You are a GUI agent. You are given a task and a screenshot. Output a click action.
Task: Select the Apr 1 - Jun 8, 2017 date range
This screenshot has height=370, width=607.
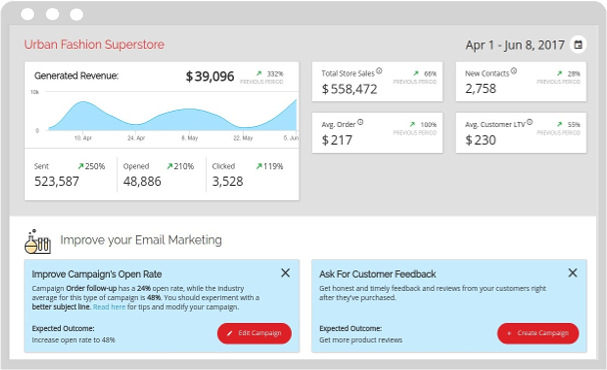[515, 45]
